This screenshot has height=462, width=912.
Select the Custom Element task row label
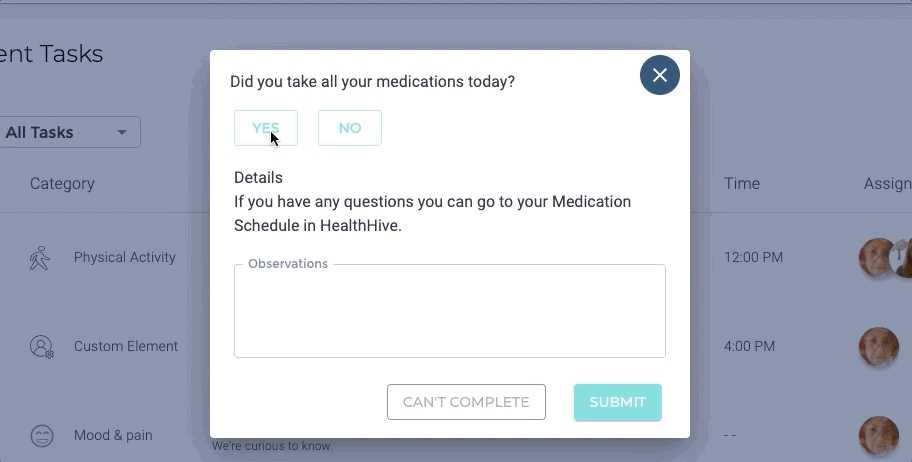[126, 346]
